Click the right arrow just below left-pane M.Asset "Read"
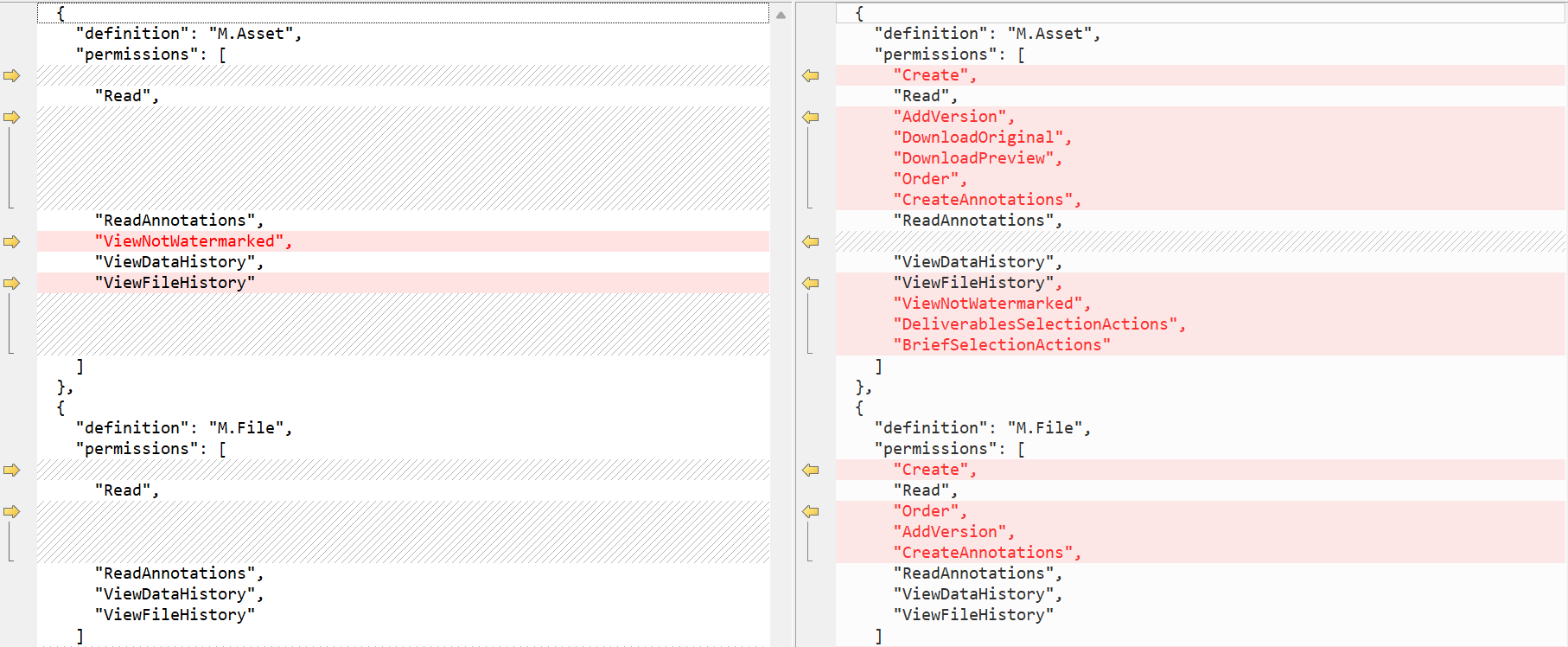Viewport: 1568px width, 647px height. point(11,118)
